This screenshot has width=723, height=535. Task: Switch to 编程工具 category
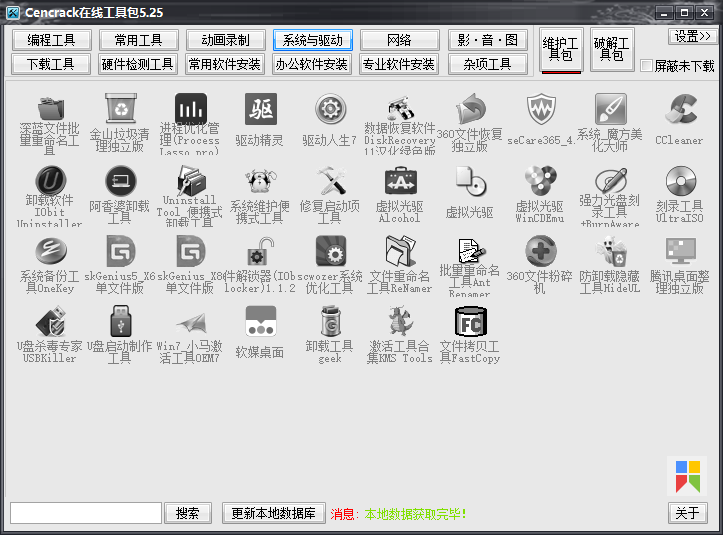[x=51, y=40]
